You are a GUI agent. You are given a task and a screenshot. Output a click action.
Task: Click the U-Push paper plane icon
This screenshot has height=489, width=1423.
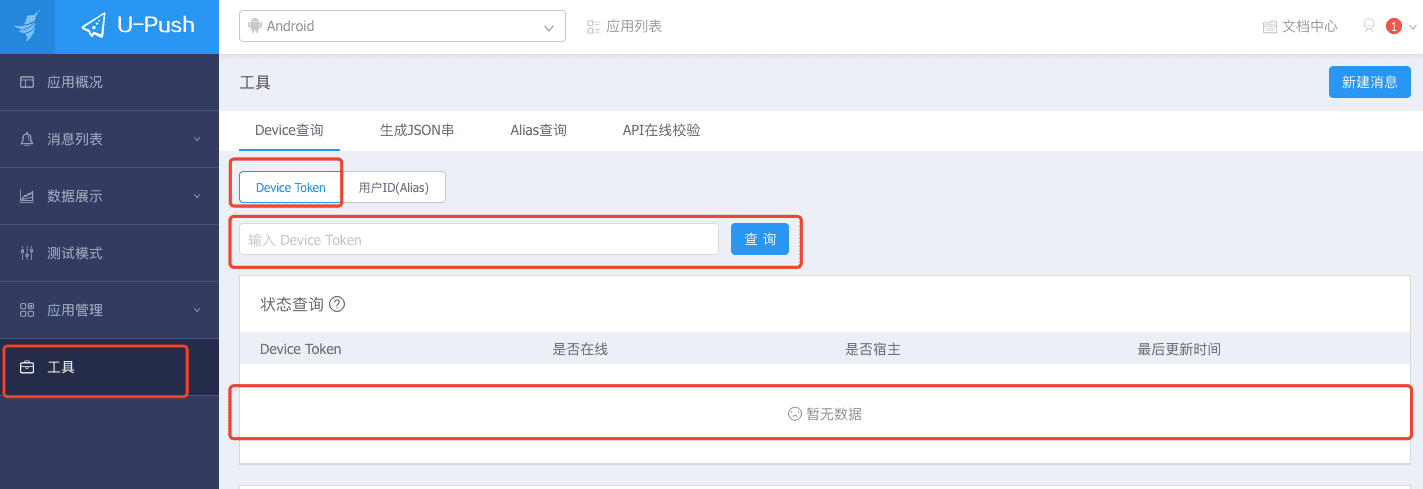[x=94, y=26]
